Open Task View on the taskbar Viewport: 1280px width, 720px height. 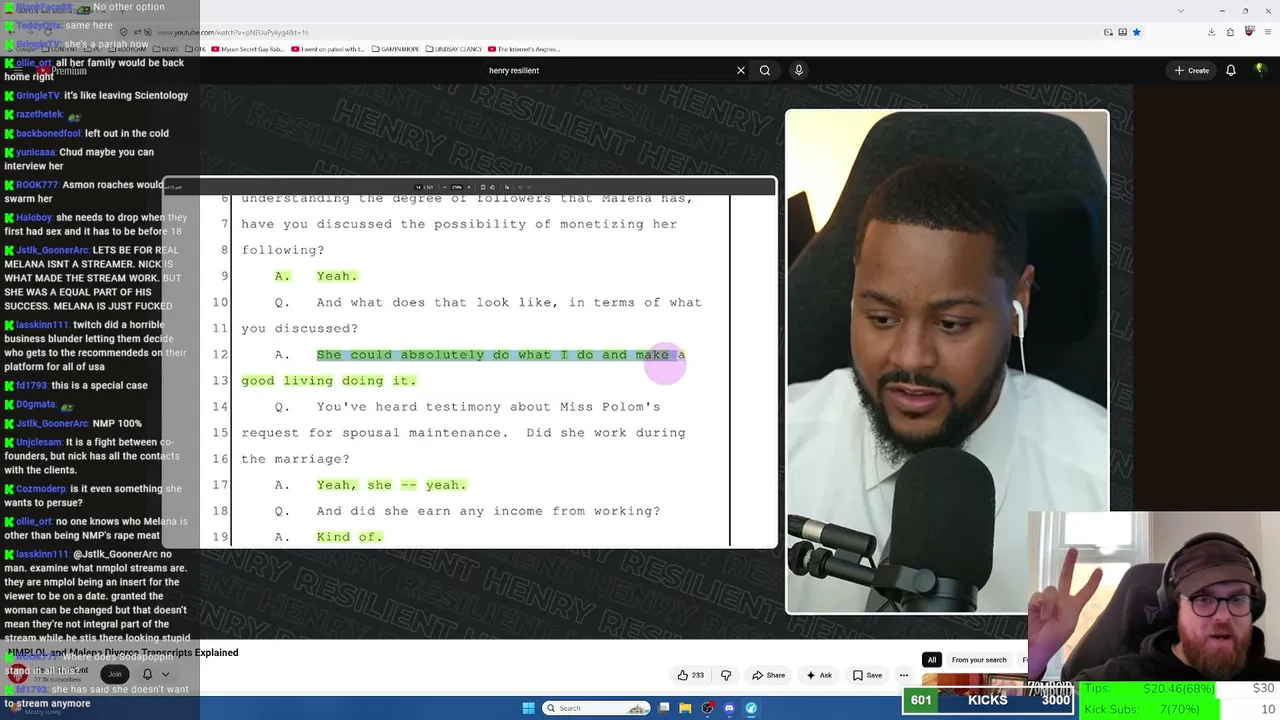[663, 708]
